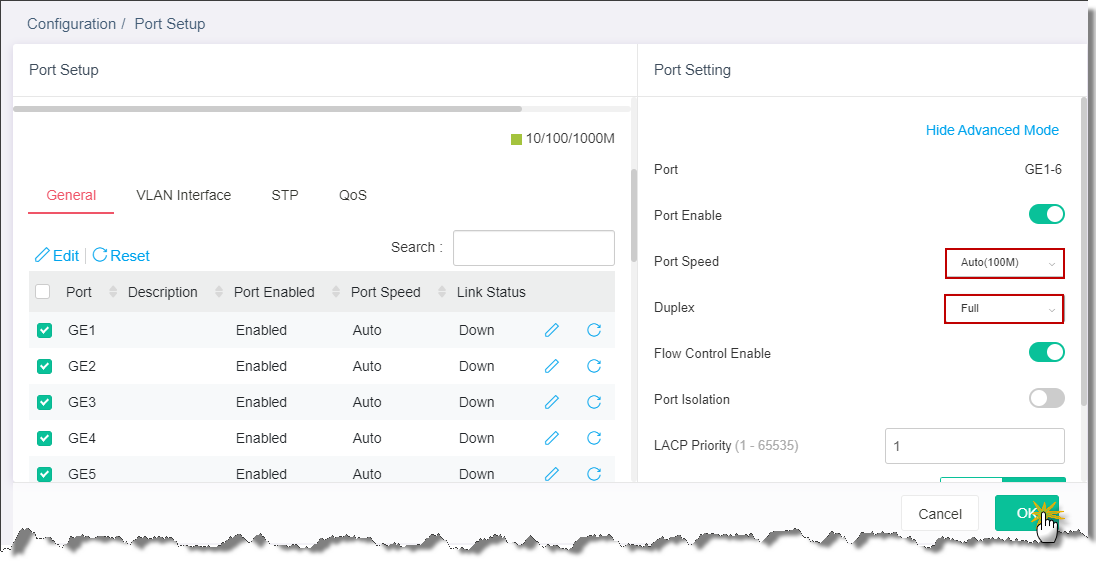
Task: Open the Port Speed dropdown
Action: 1005,263
